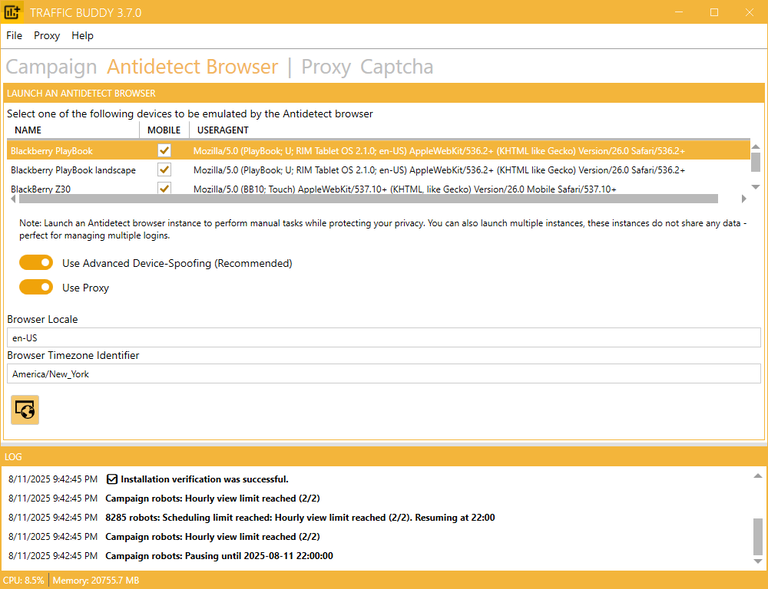The image size is (768, 589).
Task: Uncheck Mobile checkbox for Blackberry PlayBook
Action: (164, 151)
